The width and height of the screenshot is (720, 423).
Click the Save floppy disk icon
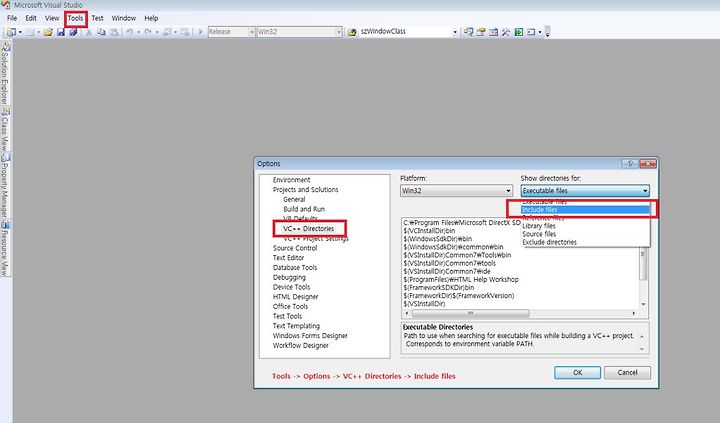(x=61, y=32)
